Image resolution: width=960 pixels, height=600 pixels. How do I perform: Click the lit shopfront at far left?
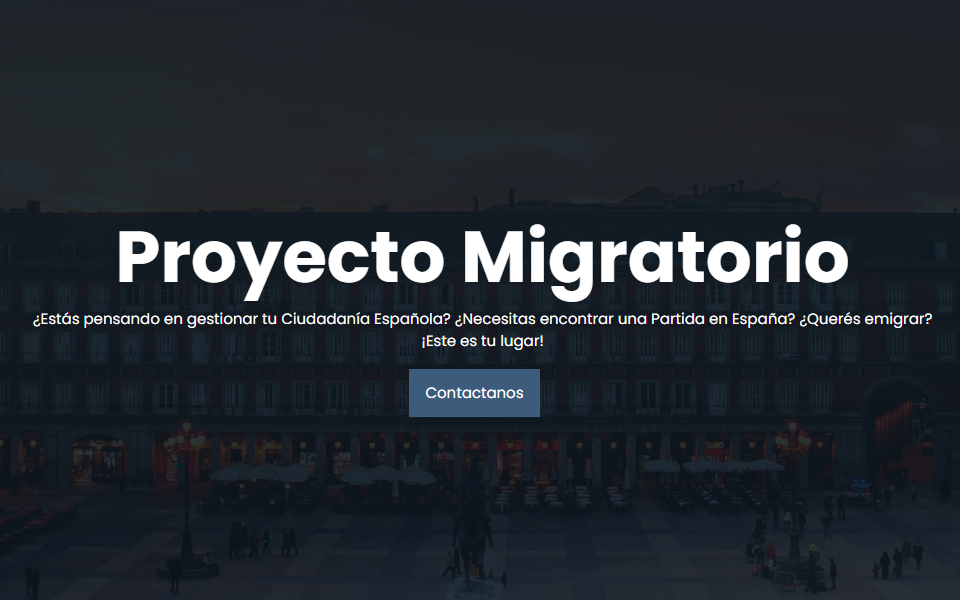tap(98, 460)
